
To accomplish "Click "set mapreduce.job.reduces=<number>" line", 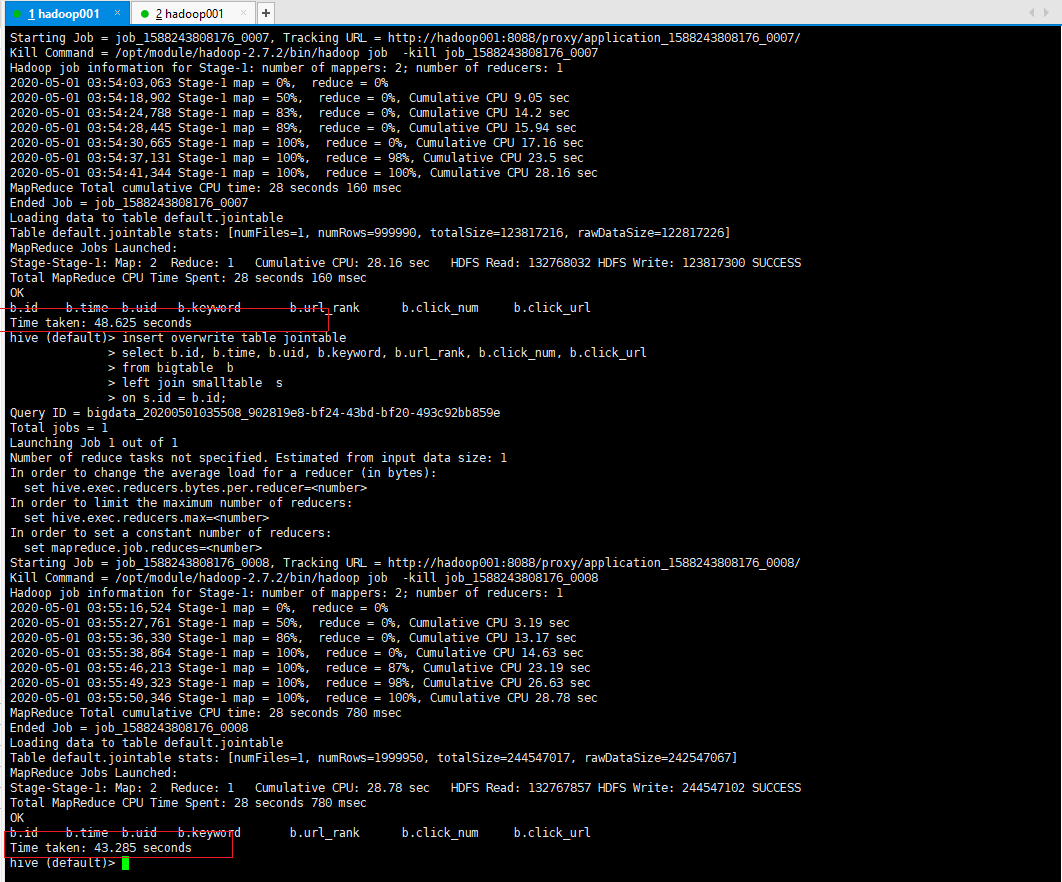I will point(143,547).
